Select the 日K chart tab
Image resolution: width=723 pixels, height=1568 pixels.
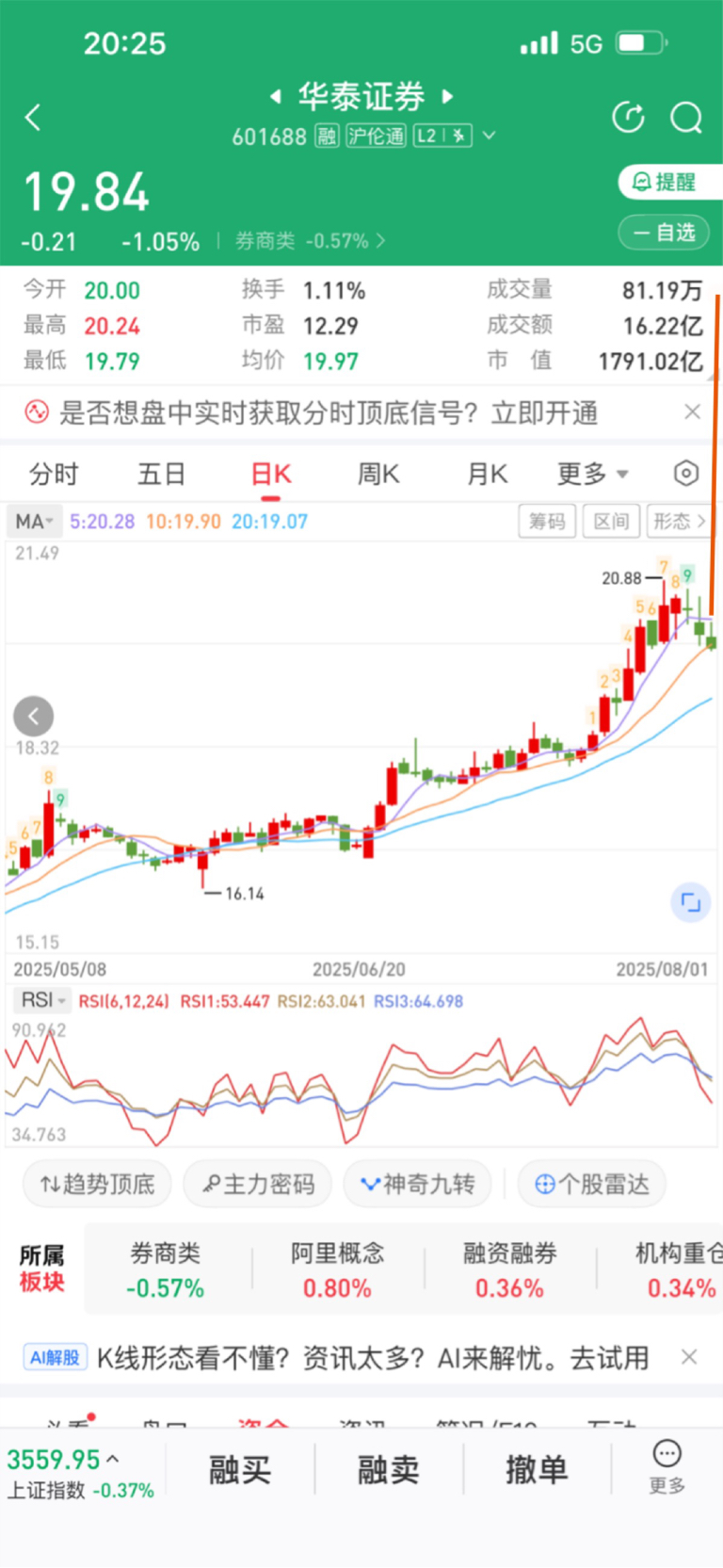coord(271,474)
